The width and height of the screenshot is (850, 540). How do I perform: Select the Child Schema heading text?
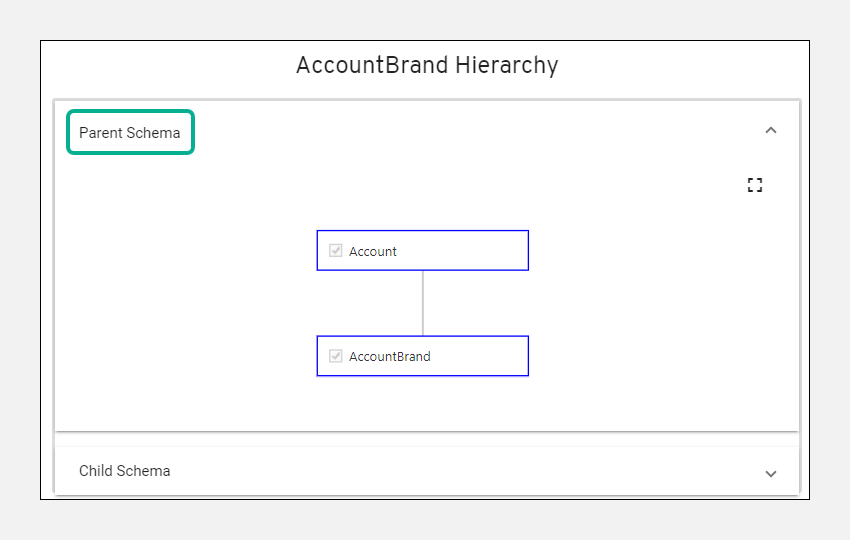point(125,471)
